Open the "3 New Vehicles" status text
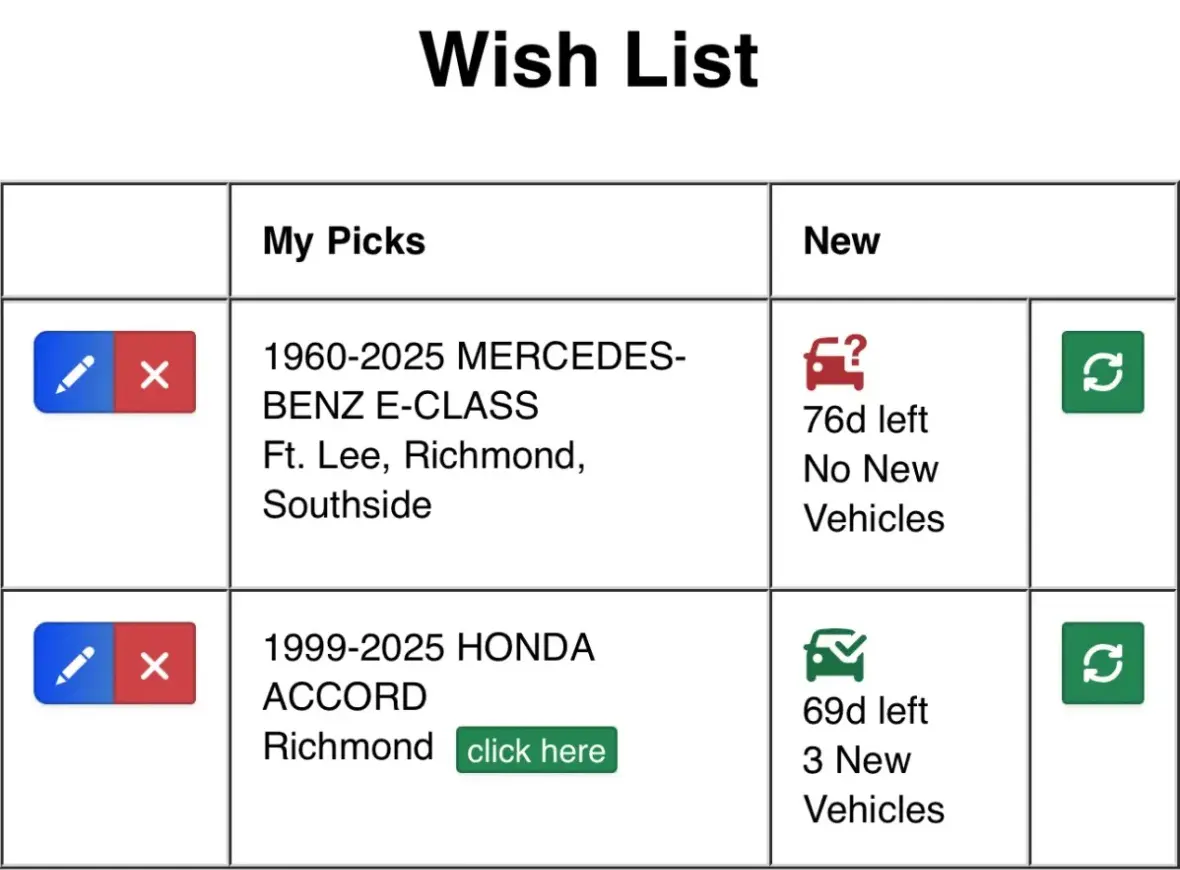The height and width of the screenshot is (870, 1180). coord(873,785)
